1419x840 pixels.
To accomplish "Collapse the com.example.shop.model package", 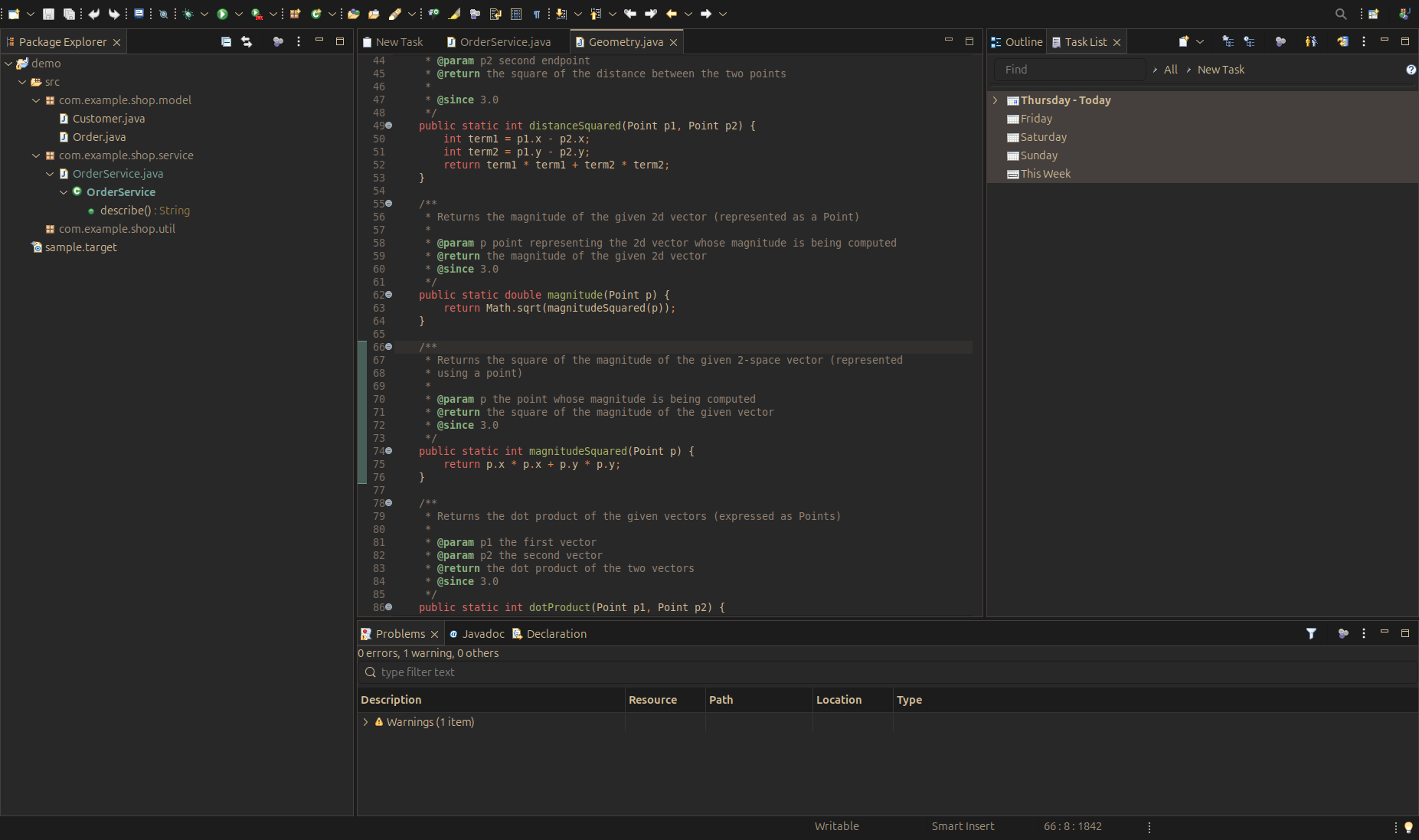I will coord(36,100).
